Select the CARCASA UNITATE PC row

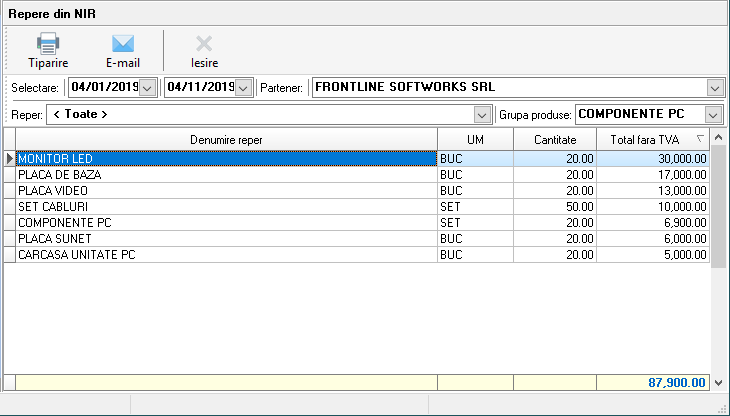coord(226,254)
